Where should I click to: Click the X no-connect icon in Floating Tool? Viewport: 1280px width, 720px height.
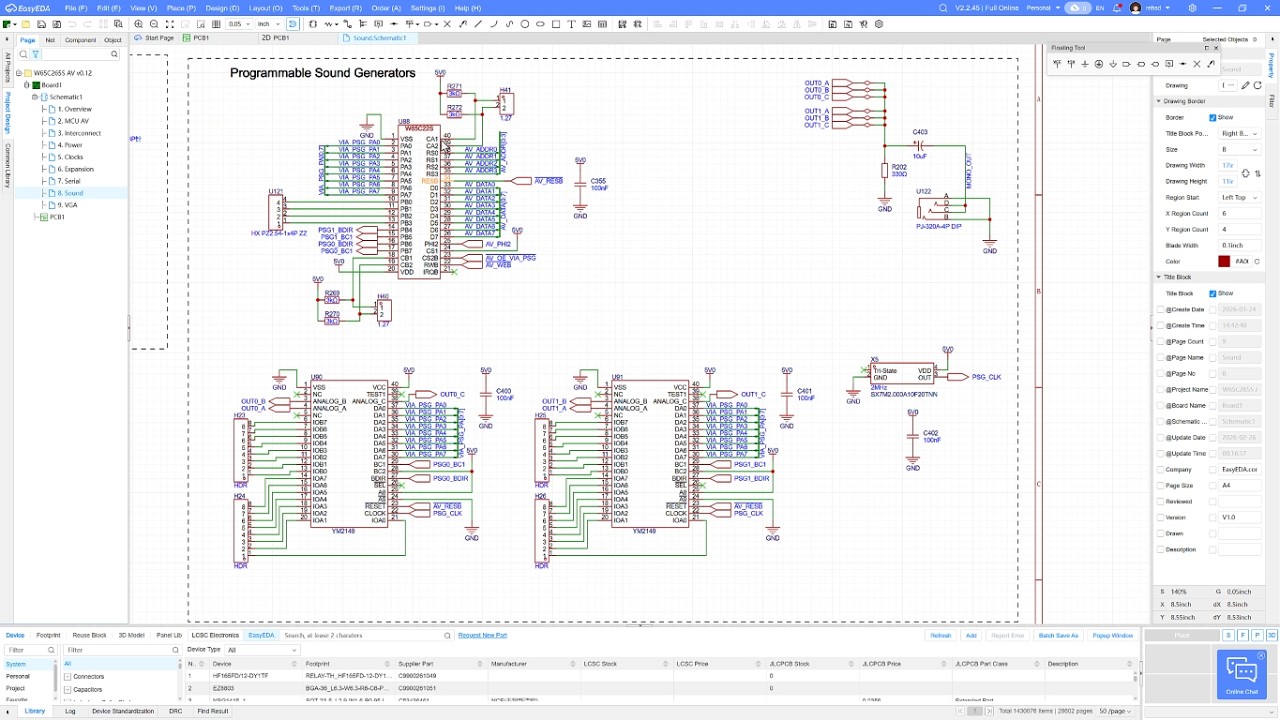(x=1197, y=64)
